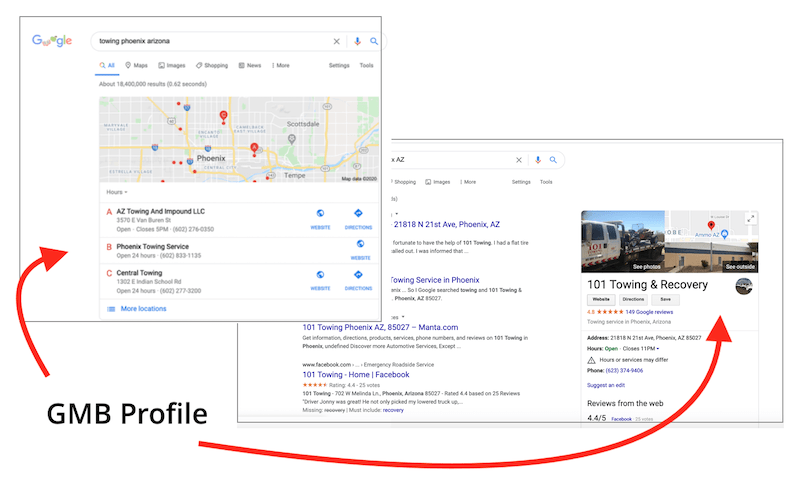Expand the Hours filter dropdown
The height and width of the screenshot is (478, 800).
click(x=117, y=192)
